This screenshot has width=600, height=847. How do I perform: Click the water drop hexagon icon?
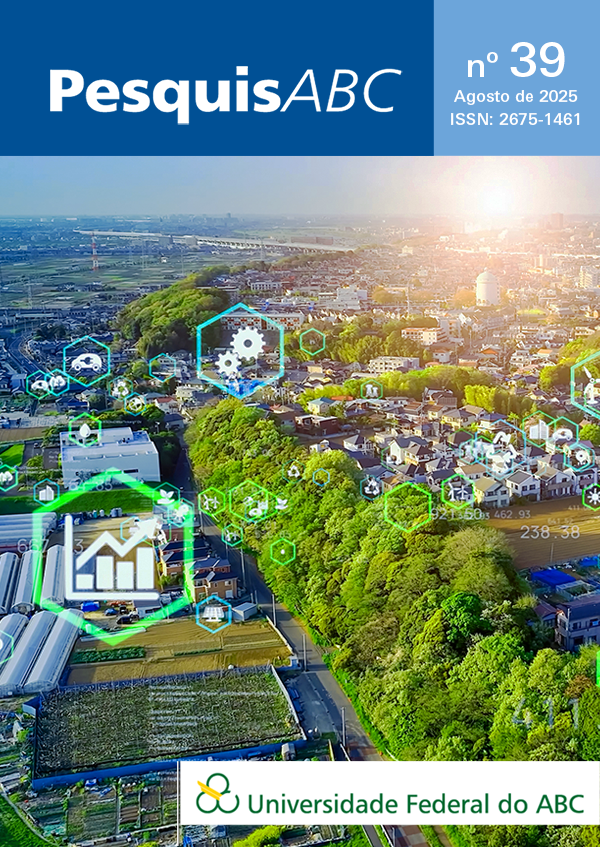coord(85,430)
